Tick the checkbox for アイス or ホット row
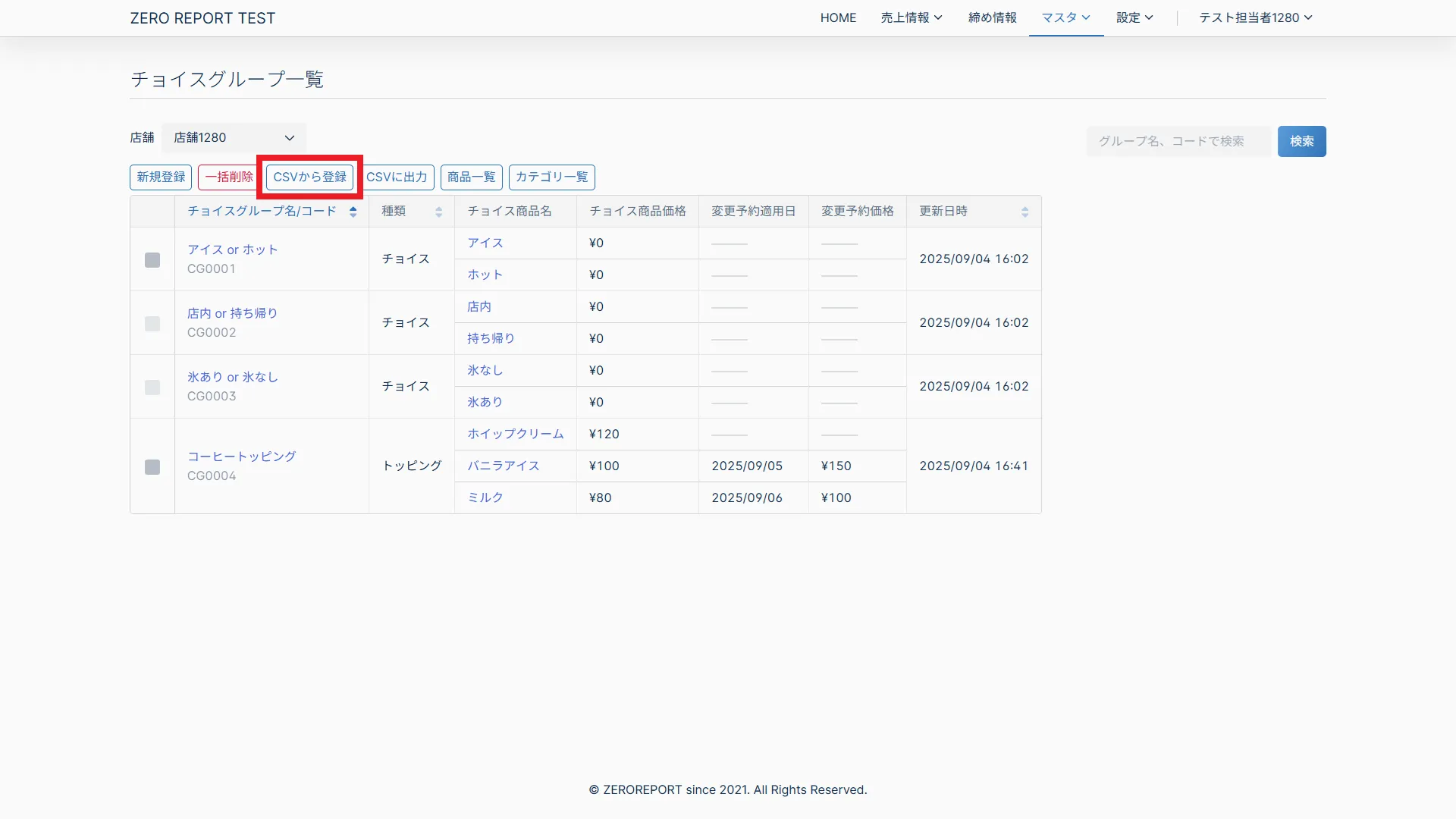 [152, 260]
